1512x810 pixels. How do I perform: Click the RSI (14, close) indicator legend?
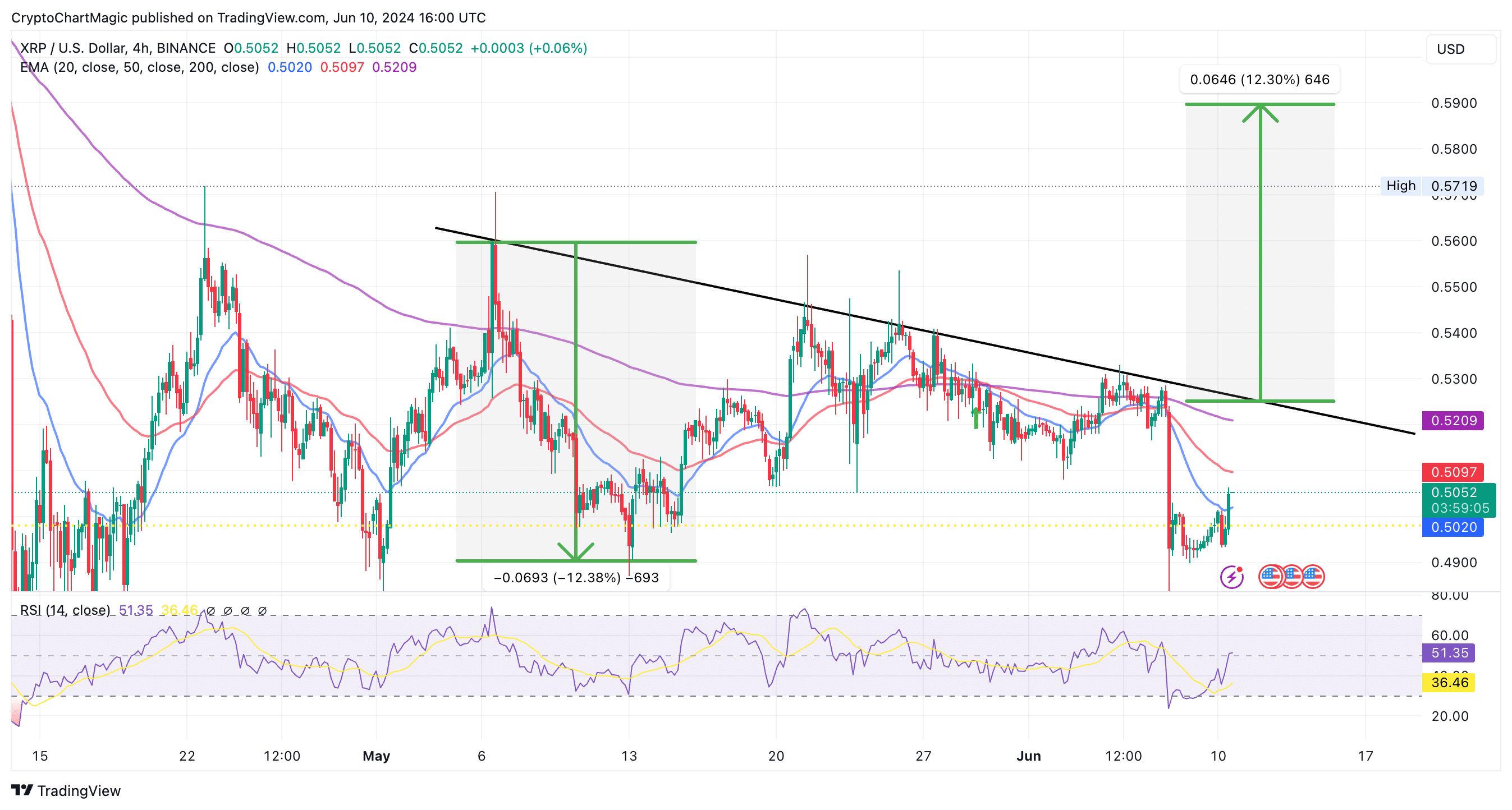point(65,610)
